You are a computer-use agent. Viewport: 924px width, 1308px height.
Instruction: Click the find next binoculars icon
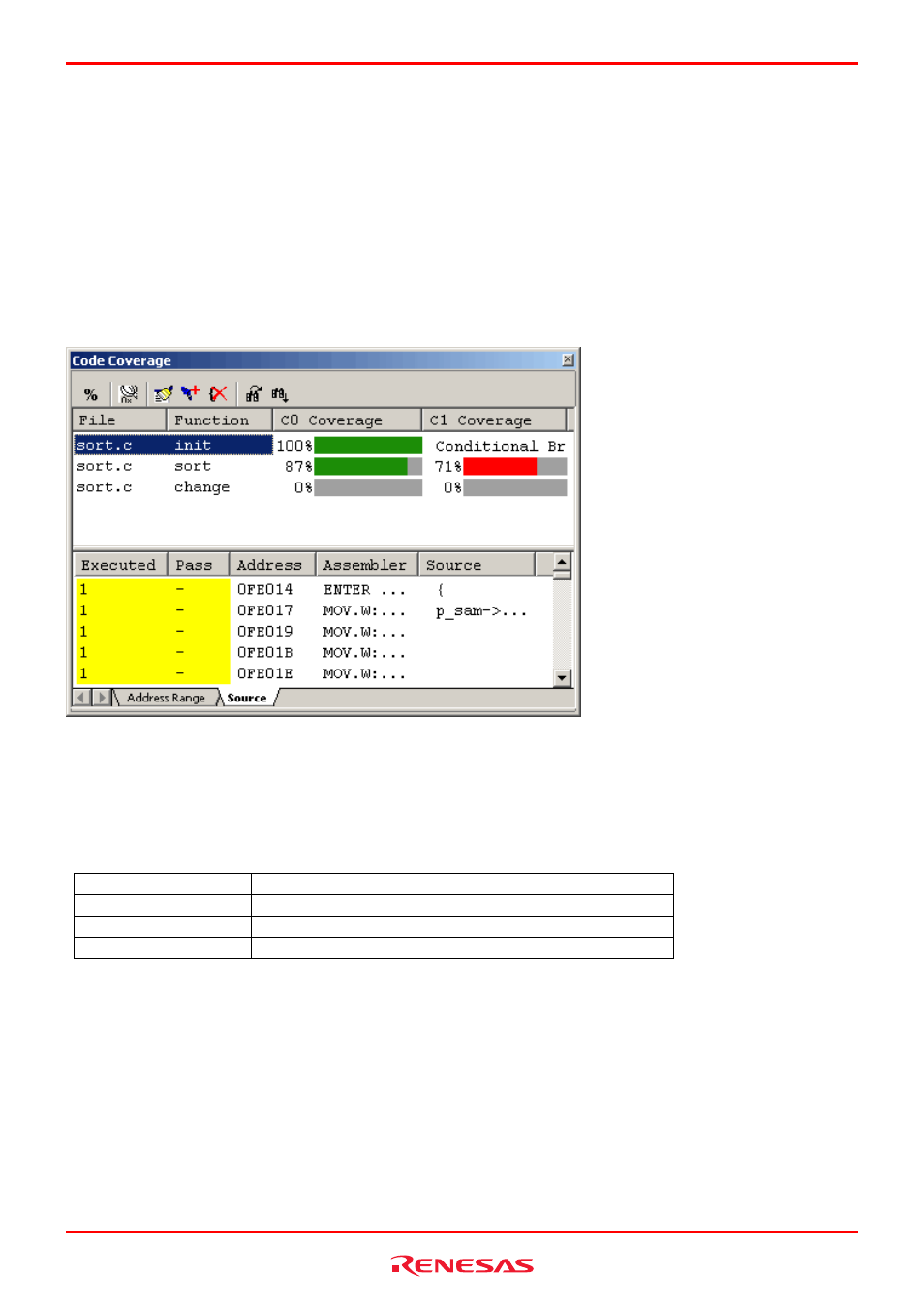(280, 393)
